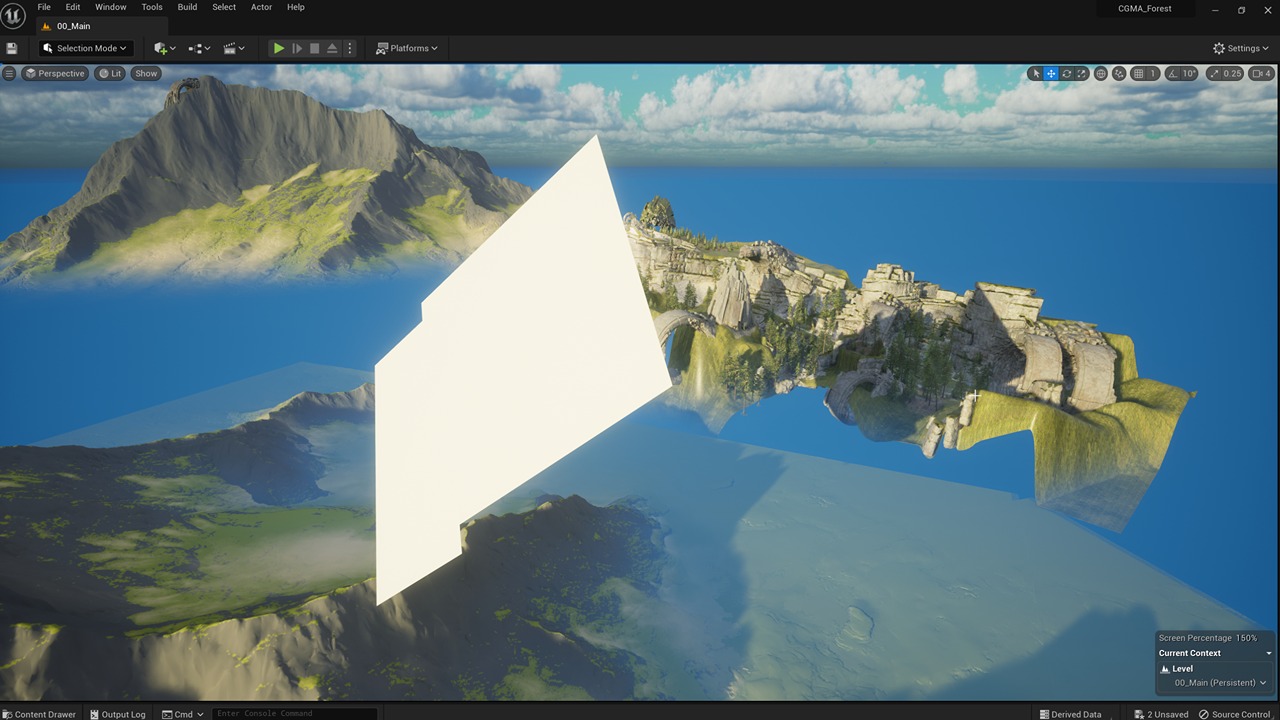
Task: Change scale snap value 0.25
Action: (x=1232, y=74)
